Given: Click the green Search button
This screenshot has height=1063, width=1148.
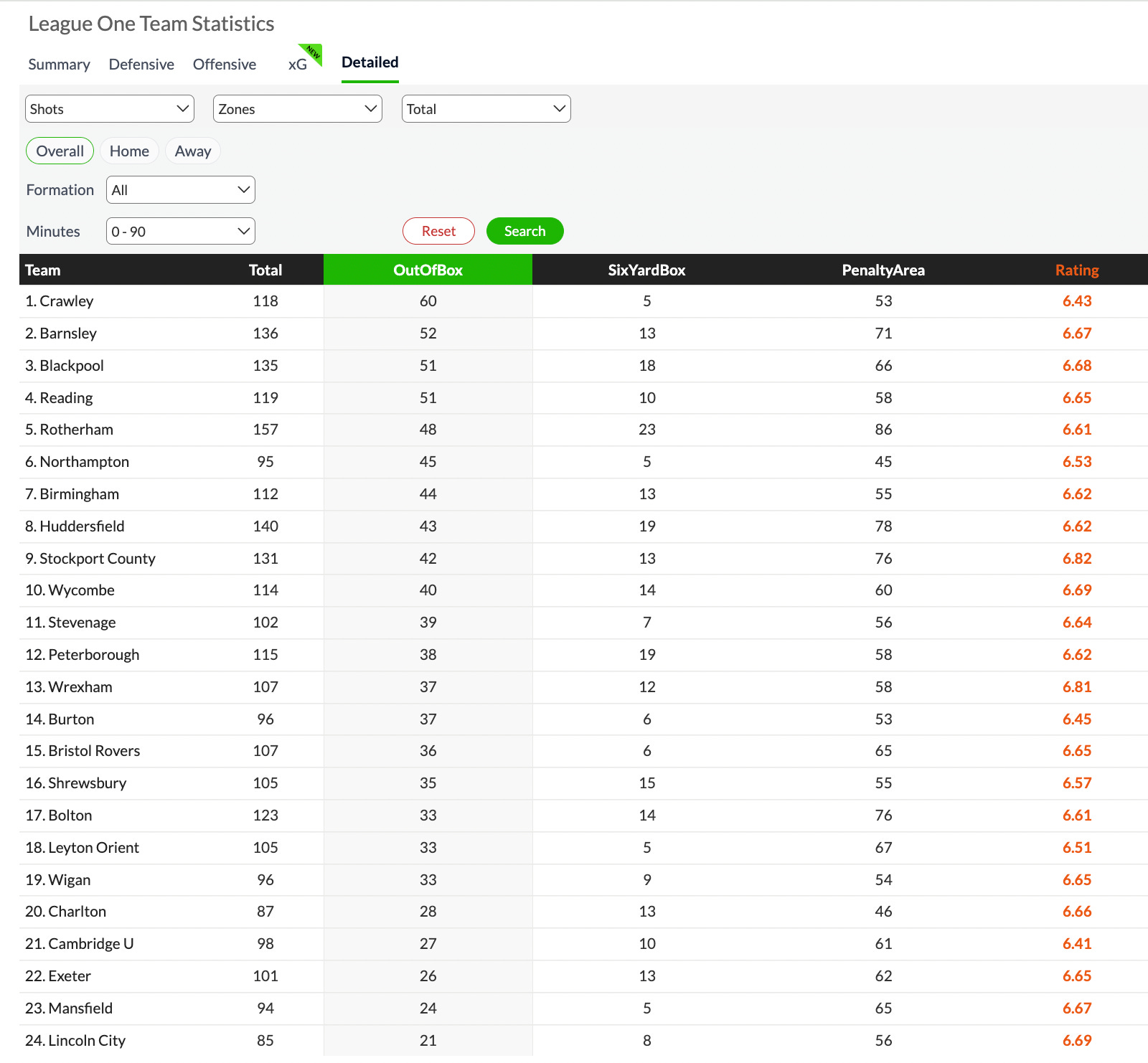Looking at the screenshot, I should 525,231.
